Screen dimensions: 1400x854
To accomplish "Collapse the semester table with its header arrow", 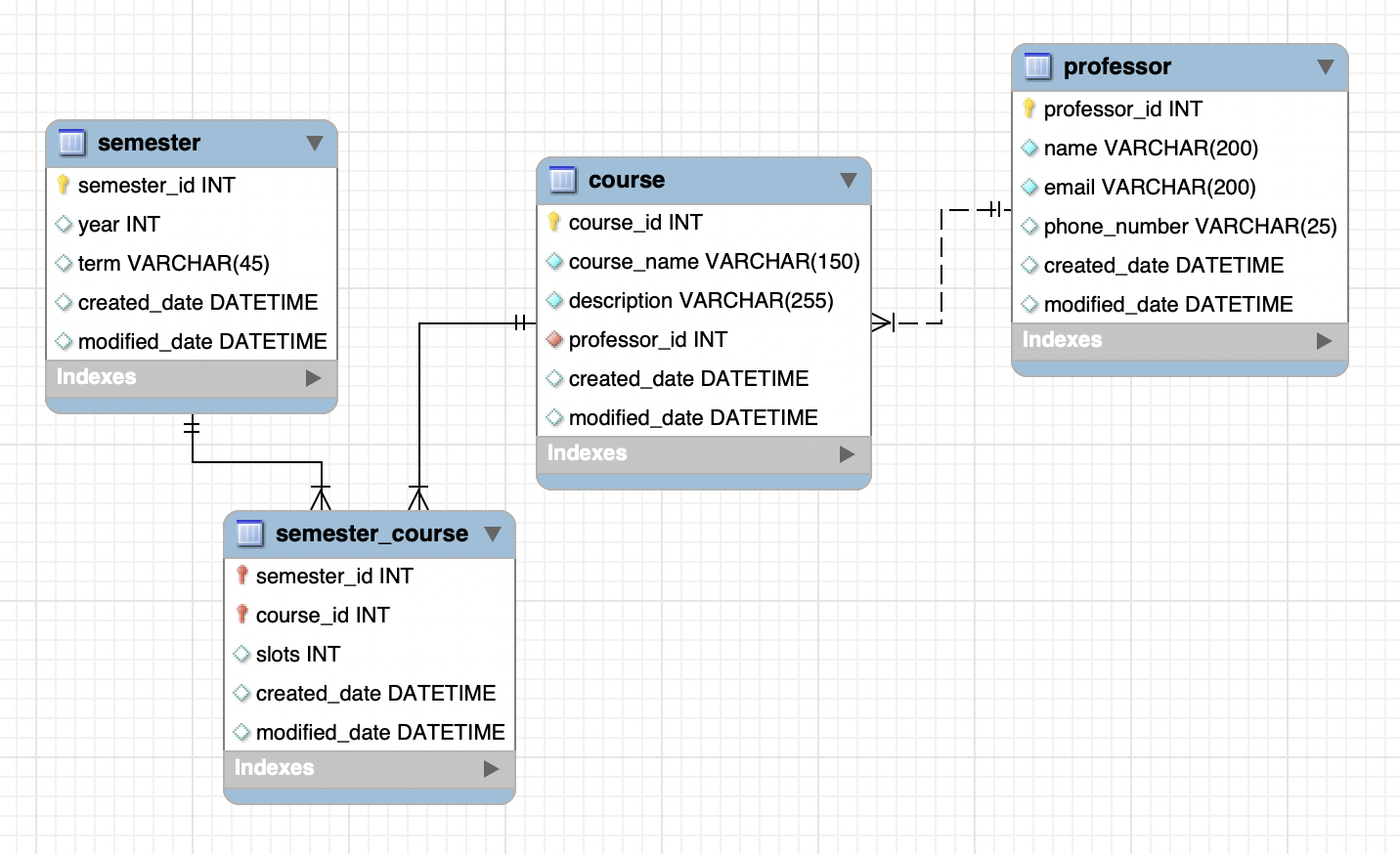I will (x=314, y=143).
